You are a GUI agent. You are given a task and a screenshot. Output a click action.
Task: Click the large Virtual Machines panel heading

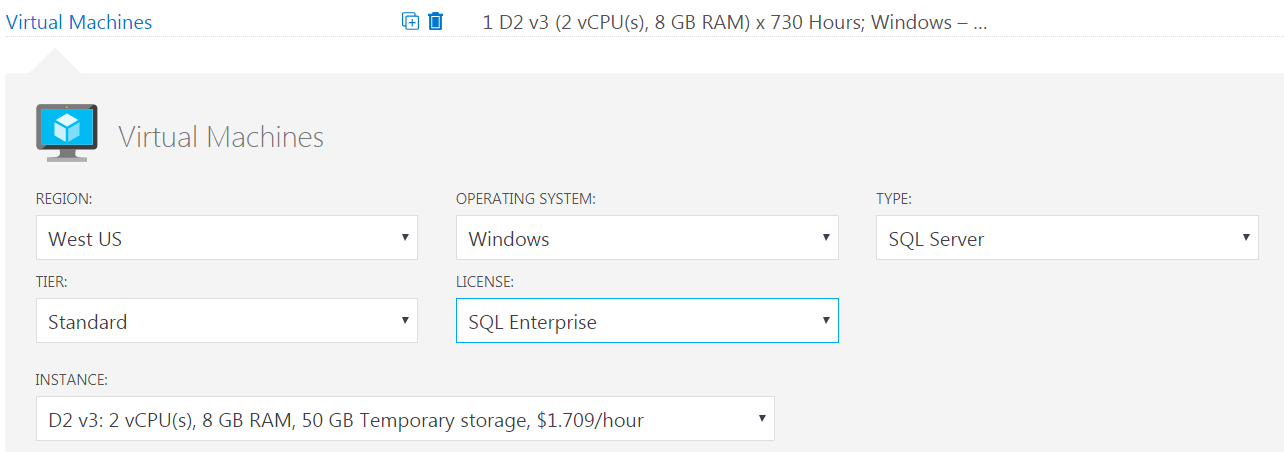pos(221,137)
